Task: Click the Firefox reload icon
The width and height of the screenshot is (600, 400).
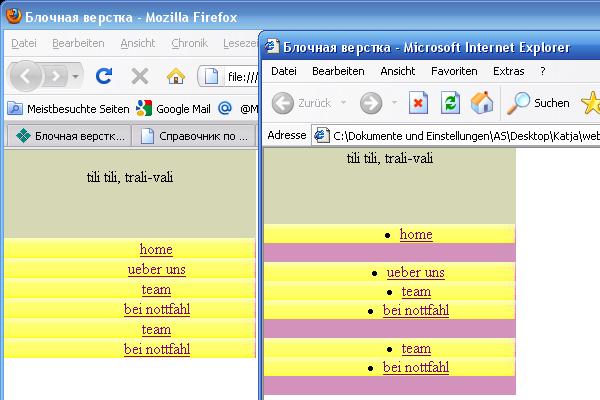Action: (x=104, y=76)
